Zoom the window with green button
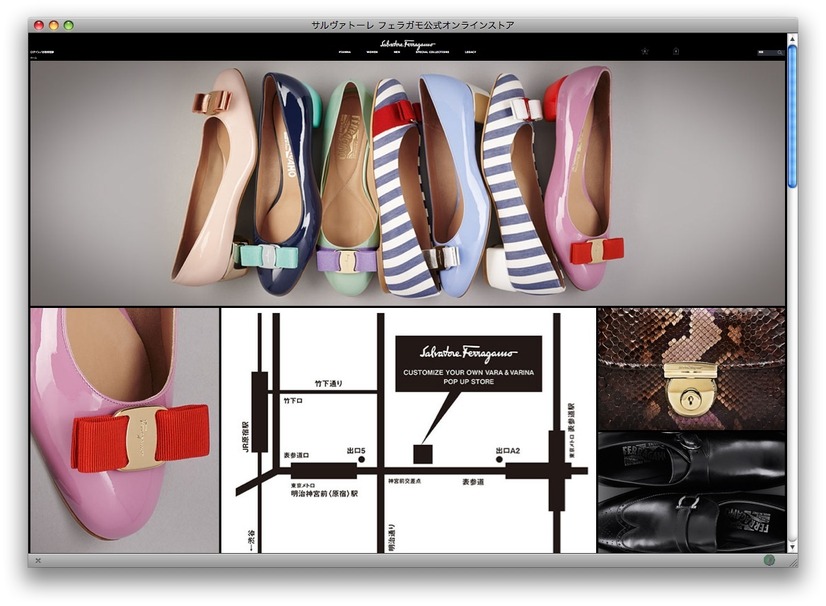826x606 pixels. [68, 25]
